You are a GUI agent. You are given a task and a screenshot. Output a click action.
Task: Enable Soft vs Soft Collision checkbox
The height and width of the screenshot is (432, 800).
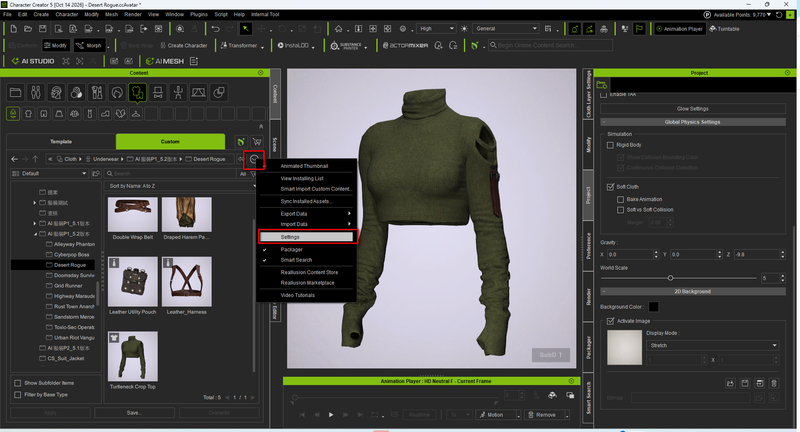(x=620, y=210)
